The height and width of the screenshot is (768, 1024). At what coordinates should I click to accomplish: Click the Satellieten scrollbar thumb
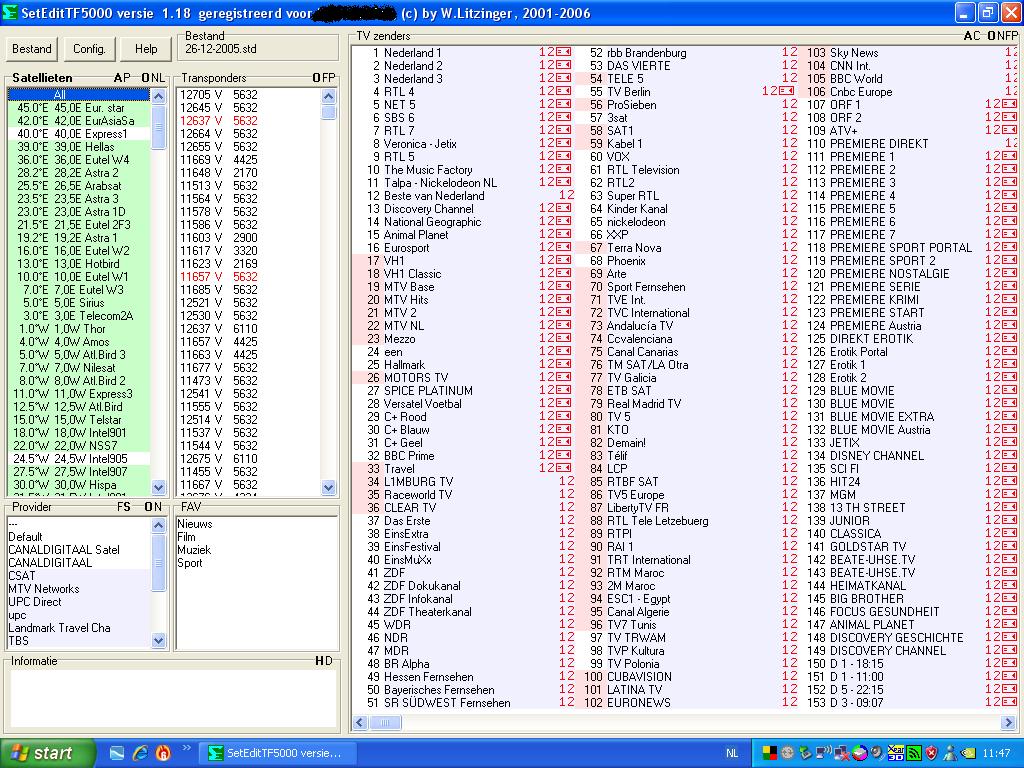click(x=158, y=127)
